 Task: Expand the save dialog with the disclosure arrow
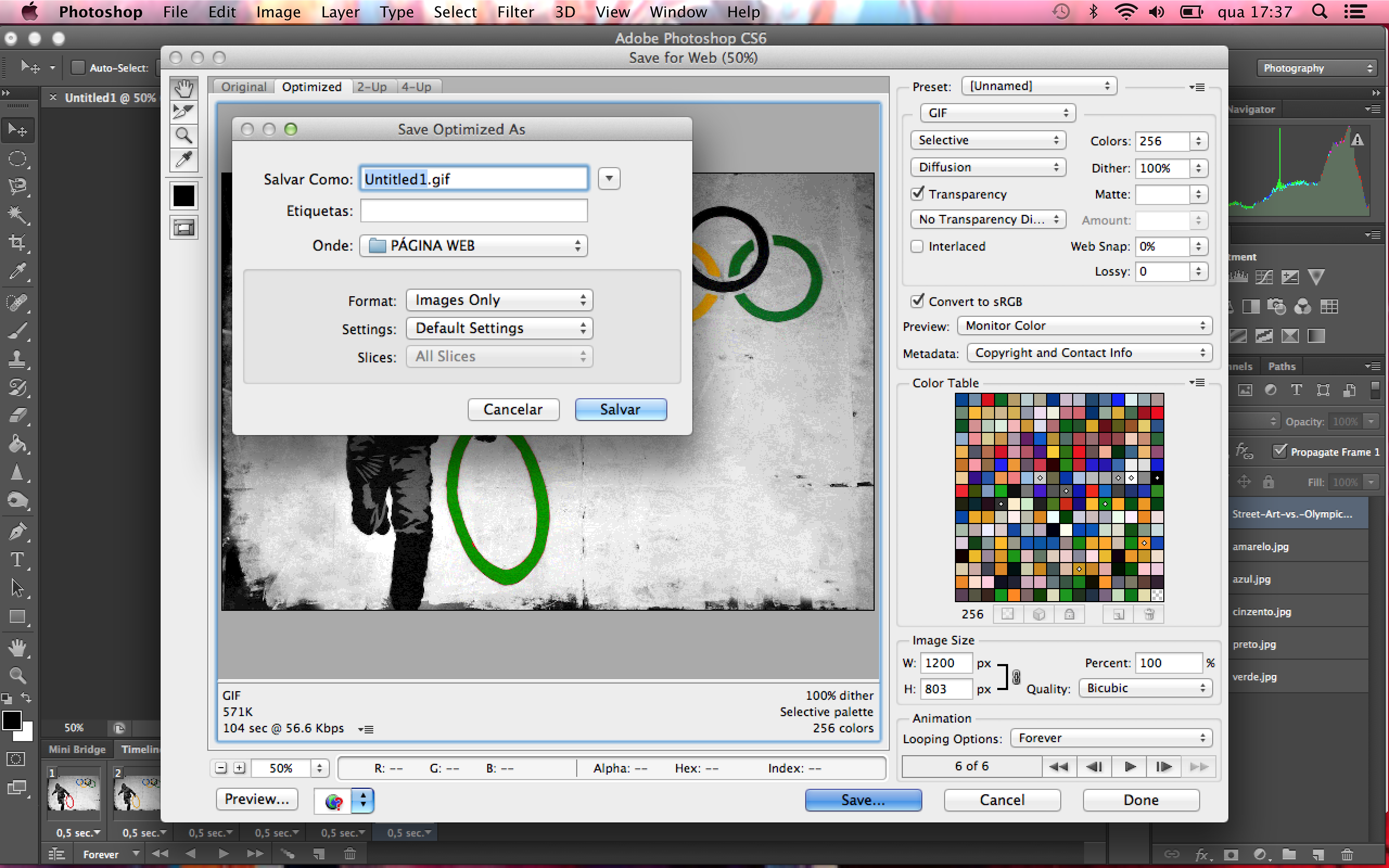pyautogui.click(x=609, y=178)
